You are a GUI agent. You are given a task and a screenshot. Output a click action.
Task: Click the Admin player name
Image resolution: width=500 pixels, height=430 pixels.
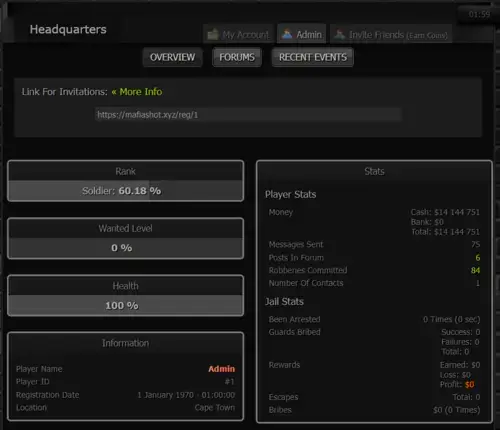[x=222, y=369]
